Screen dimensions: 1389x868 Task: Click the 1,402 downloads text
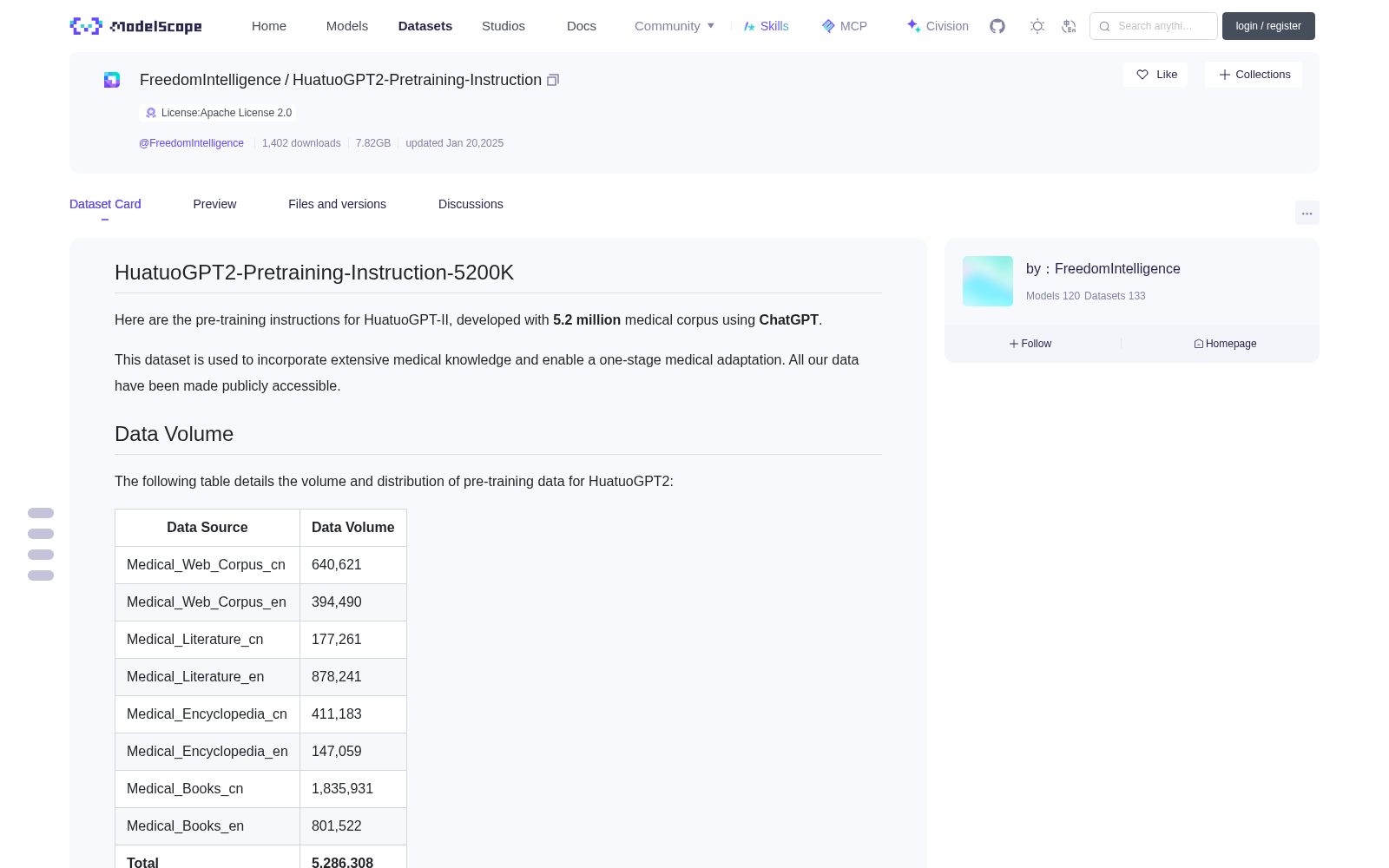click(301, 143)
